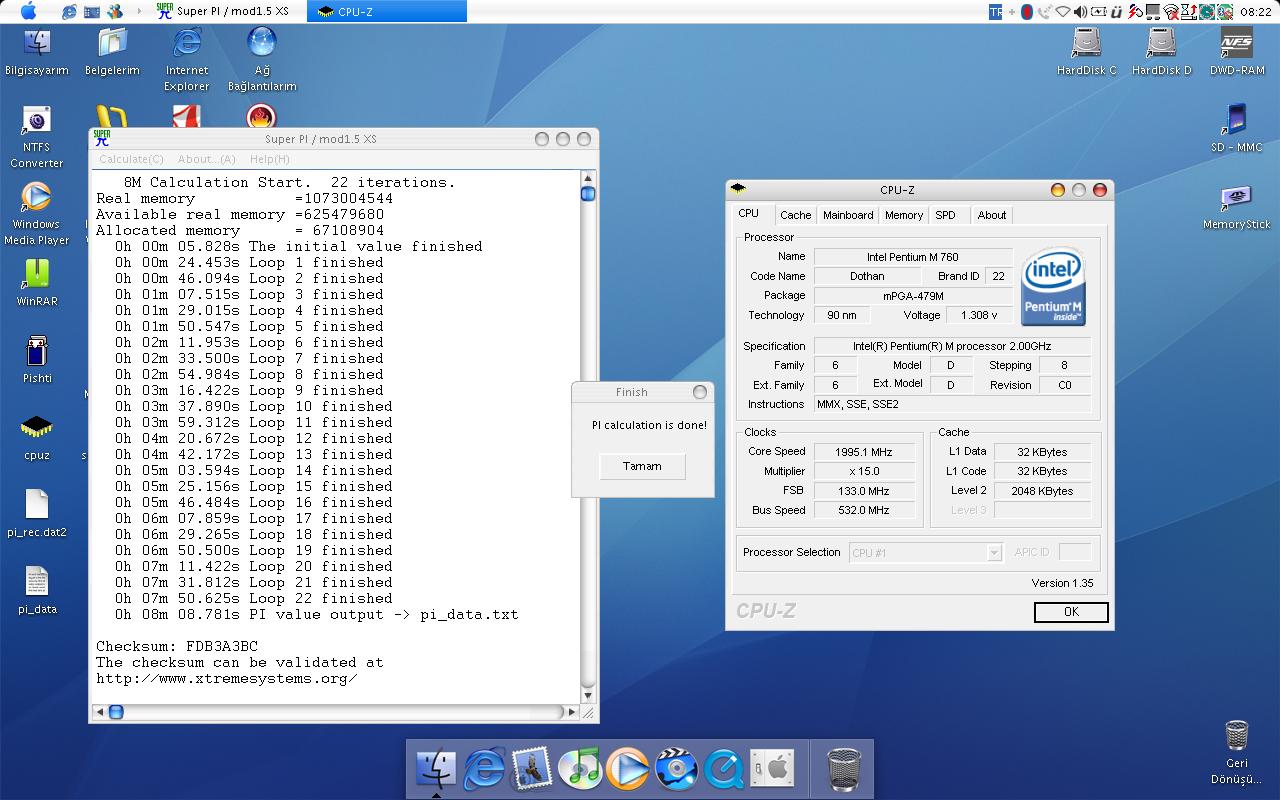The image size is (1280, 800).
Task: Open cpuz desktop shortcut
Action: point(36,437)
